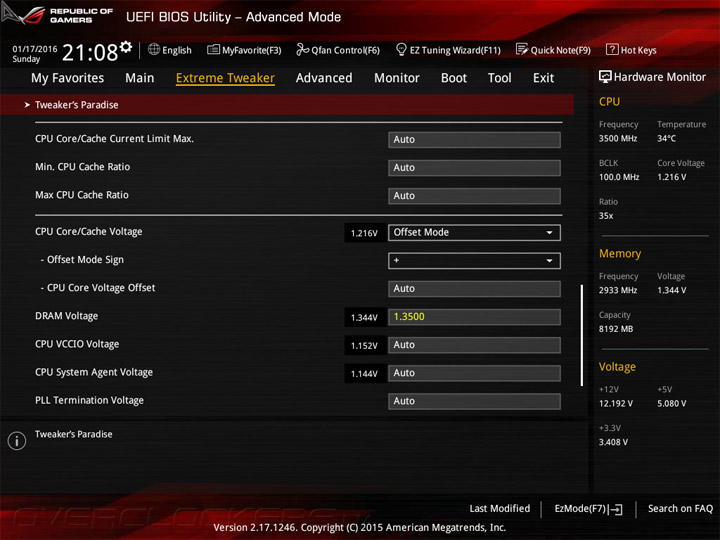
Task: Click the CPU Core Voltage Offset field
Action: click(x=474, y=289)
